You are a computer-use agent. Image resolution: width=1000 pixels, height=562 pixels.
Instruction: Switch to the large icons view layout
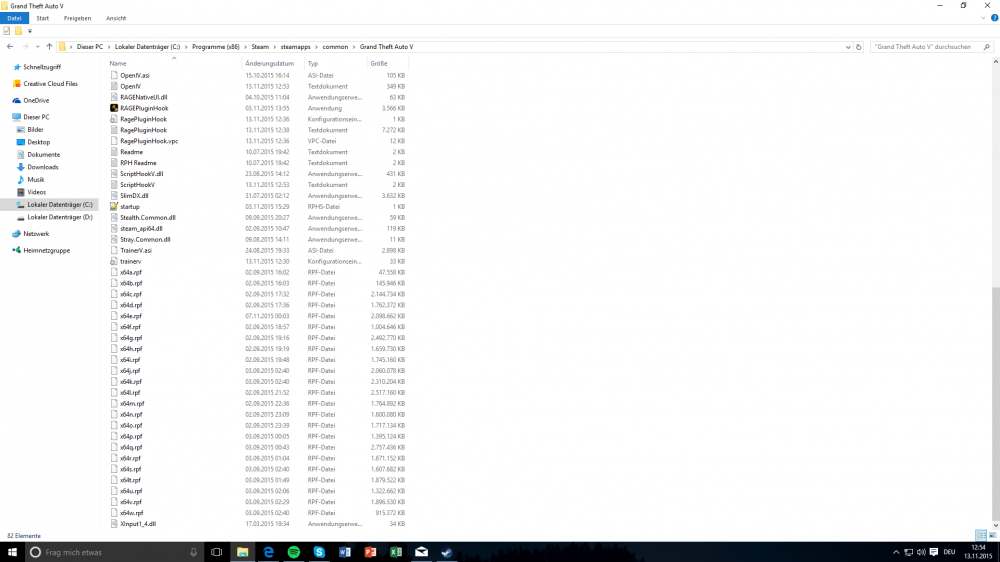(992, 535)
